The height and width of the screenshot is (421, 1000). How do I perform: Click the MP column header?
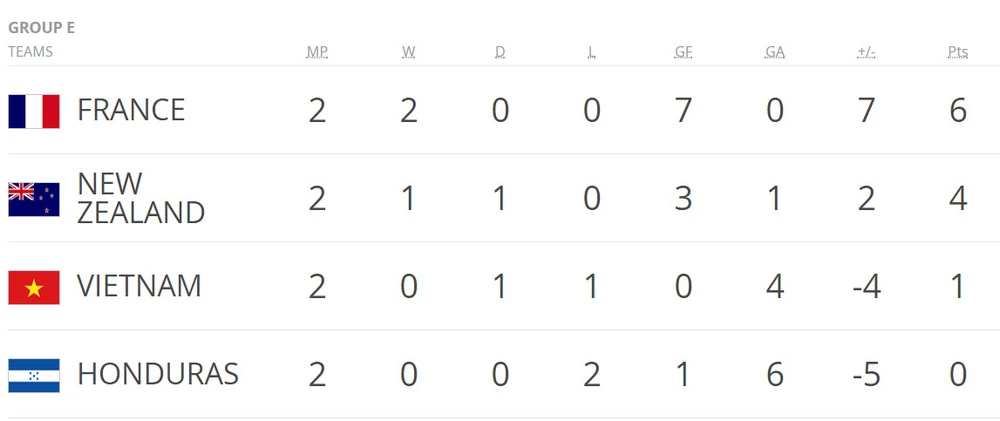[317, 52]
